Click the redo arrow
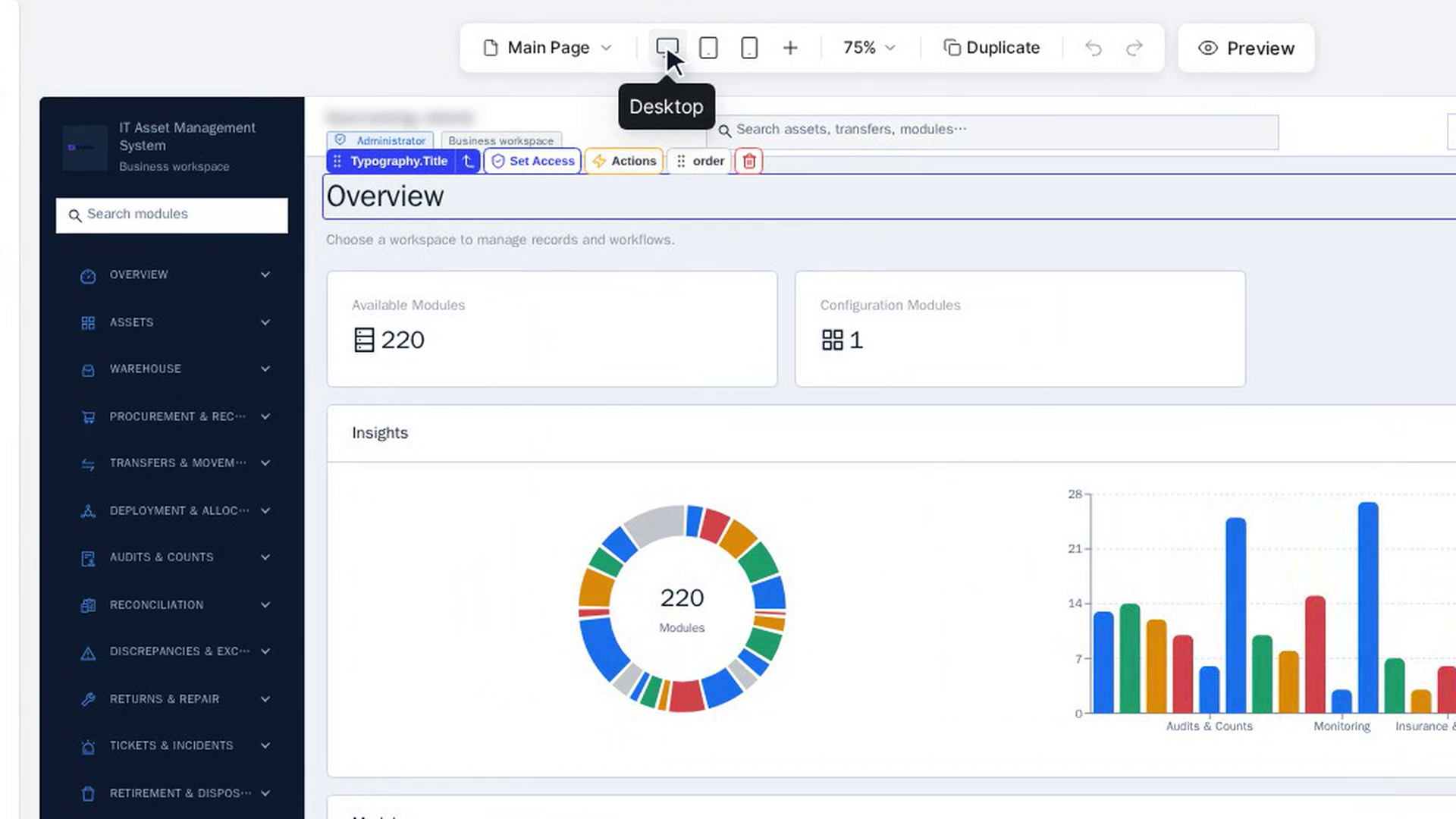This screenshot has height=819, width=1456. point(1134,48)
